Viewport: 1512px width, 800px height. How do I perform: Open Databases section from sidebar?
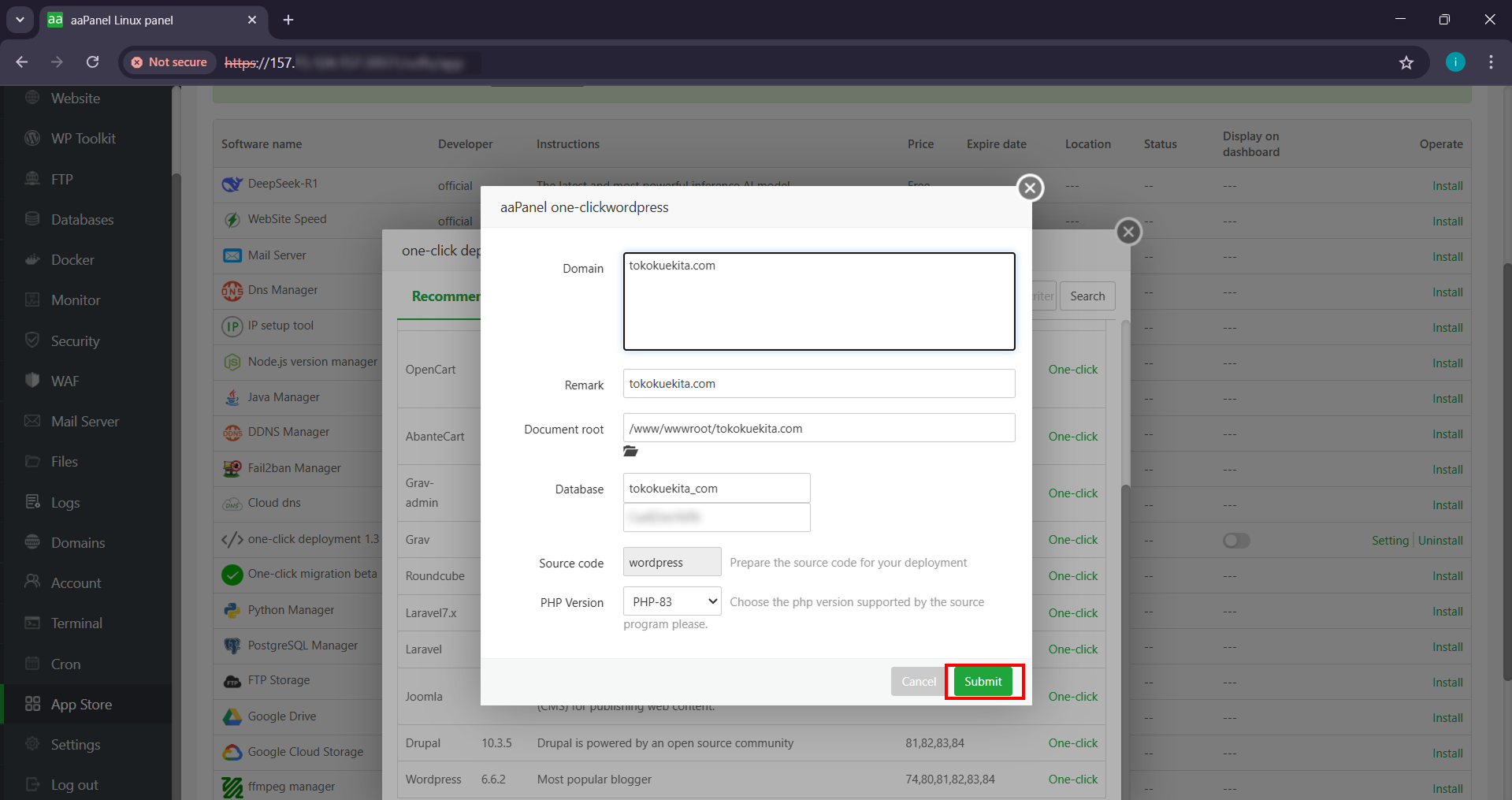(81, 219)
